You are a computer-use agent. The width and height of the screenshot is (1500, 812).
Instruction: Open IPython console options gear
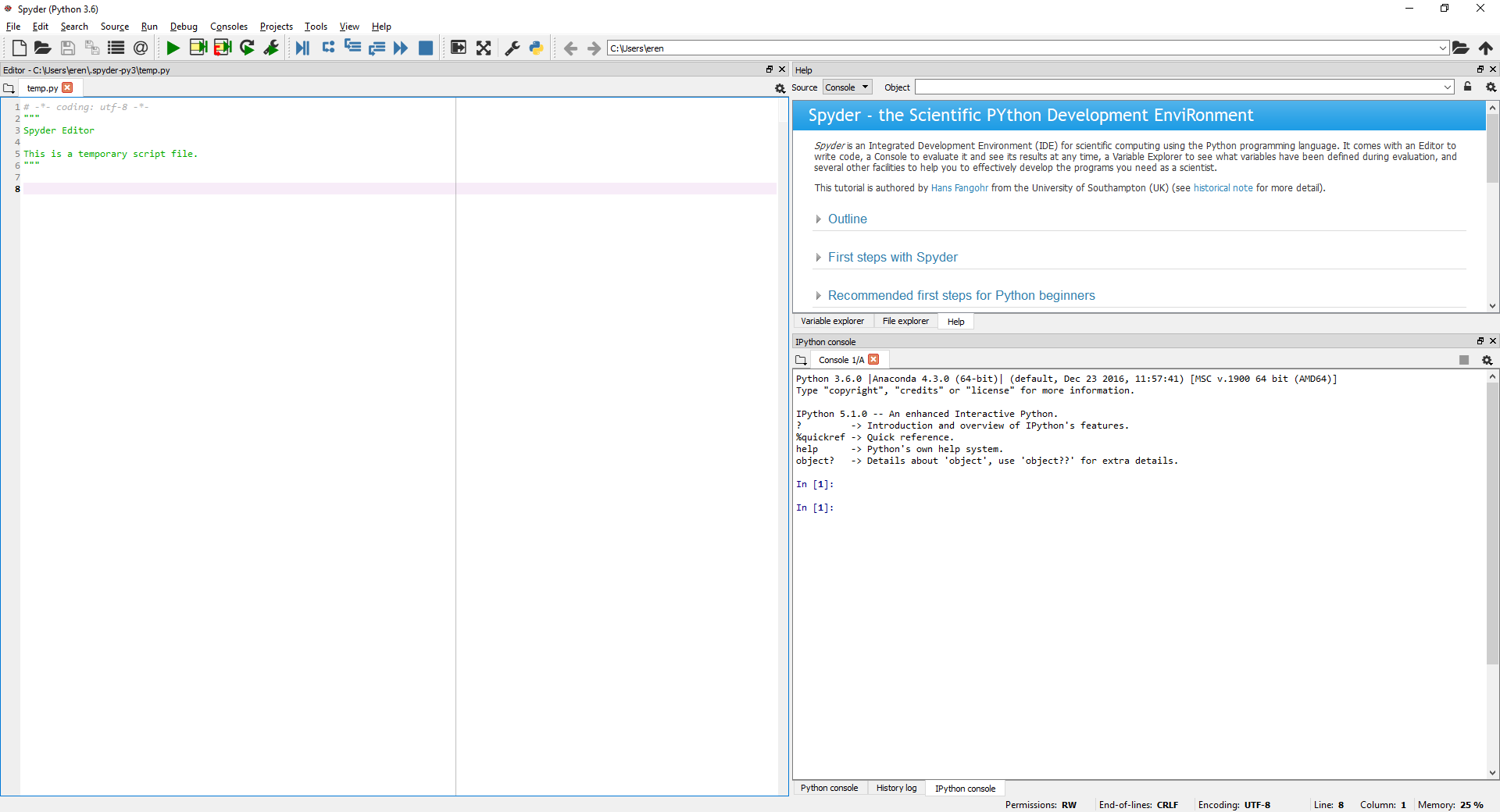click(1487, 360)
